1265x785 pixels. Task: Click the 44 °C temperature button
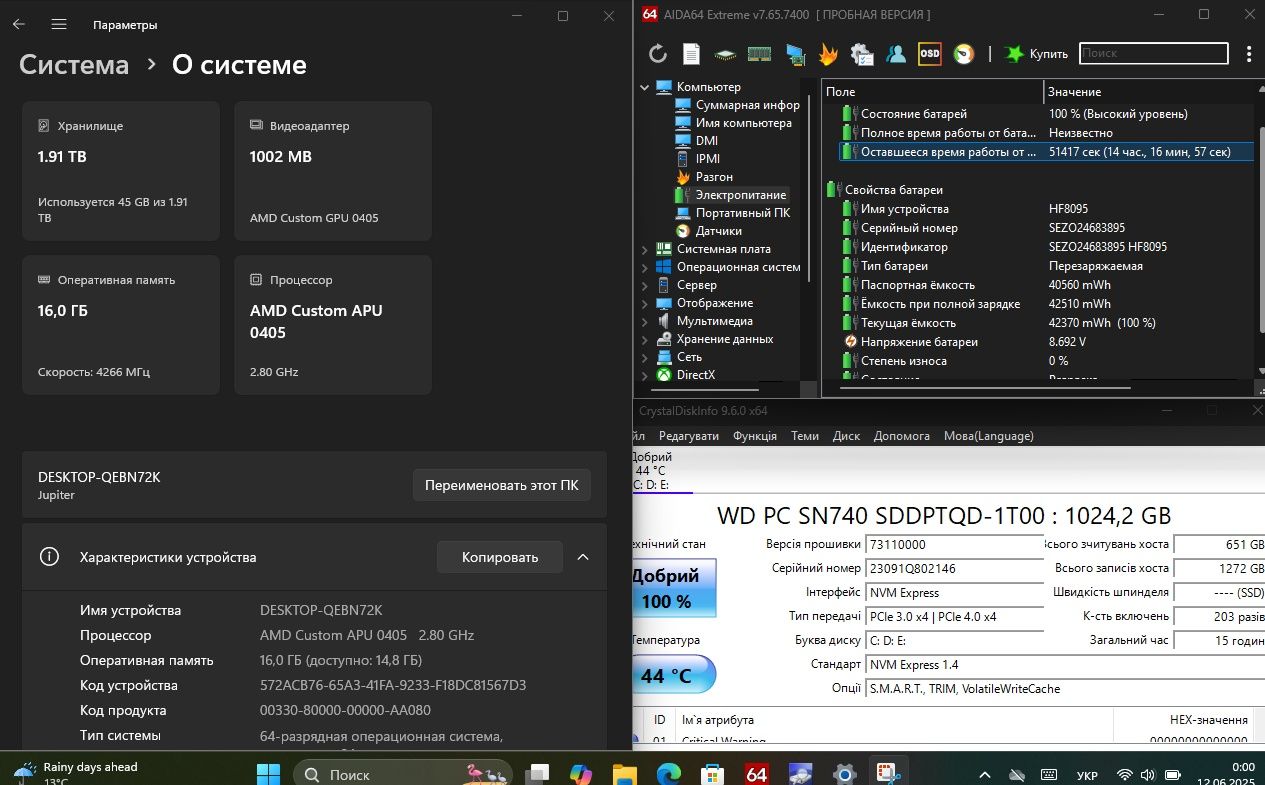(x=673, y=675)
